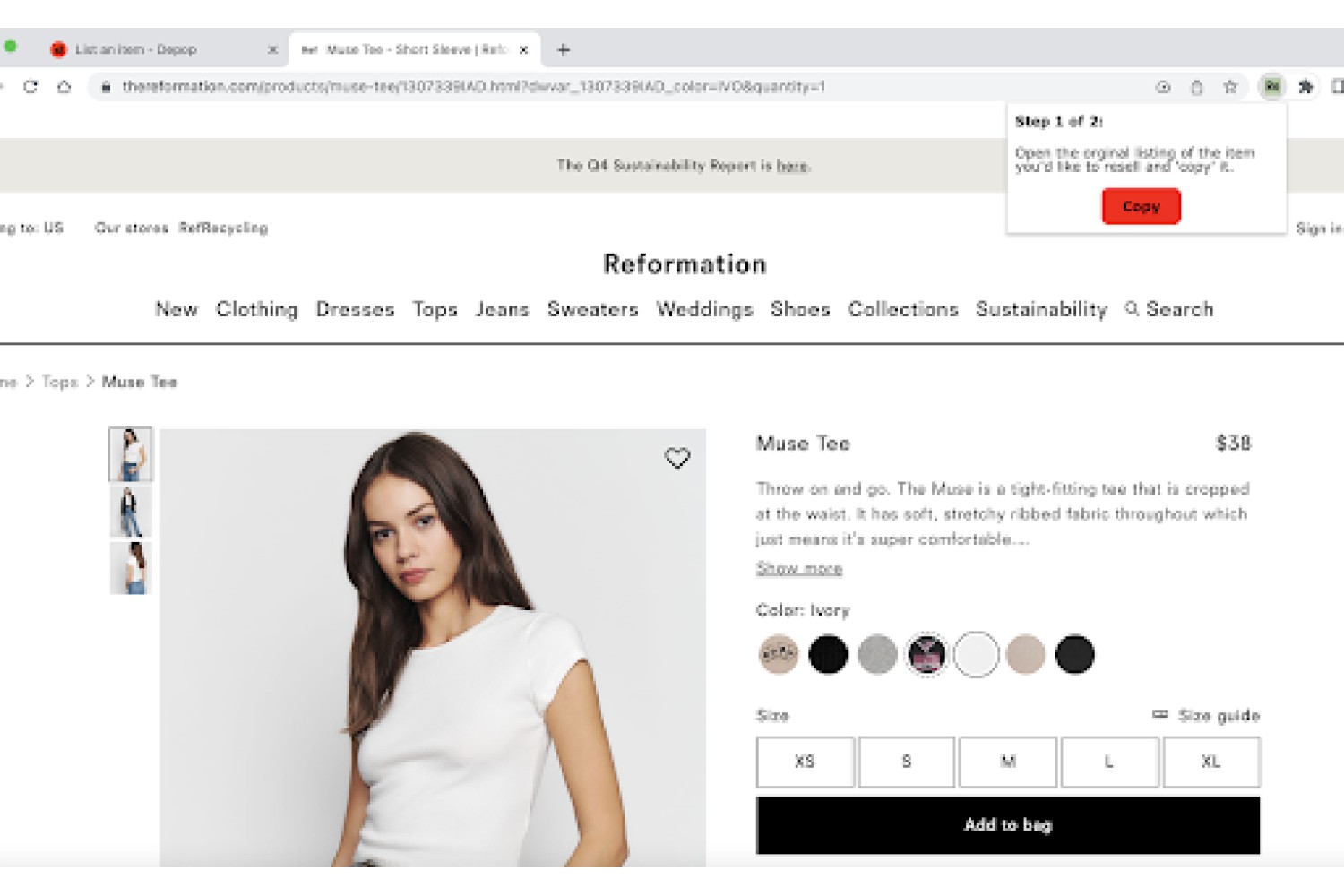This screenshot has width=1344, height=896.
Task: Bookmark page with the star icon
Action: [x=1230, y=87]
